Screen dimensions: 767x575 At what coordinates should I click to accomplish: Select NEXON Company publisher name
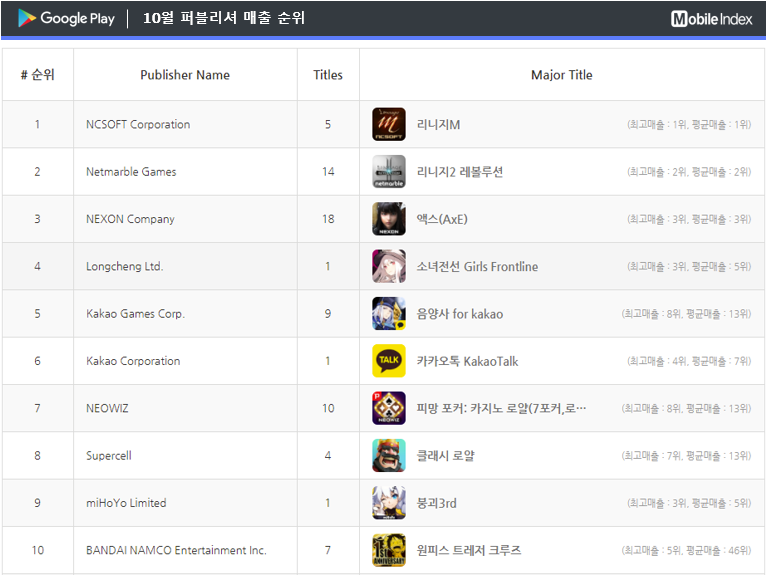tap(130, 219)
